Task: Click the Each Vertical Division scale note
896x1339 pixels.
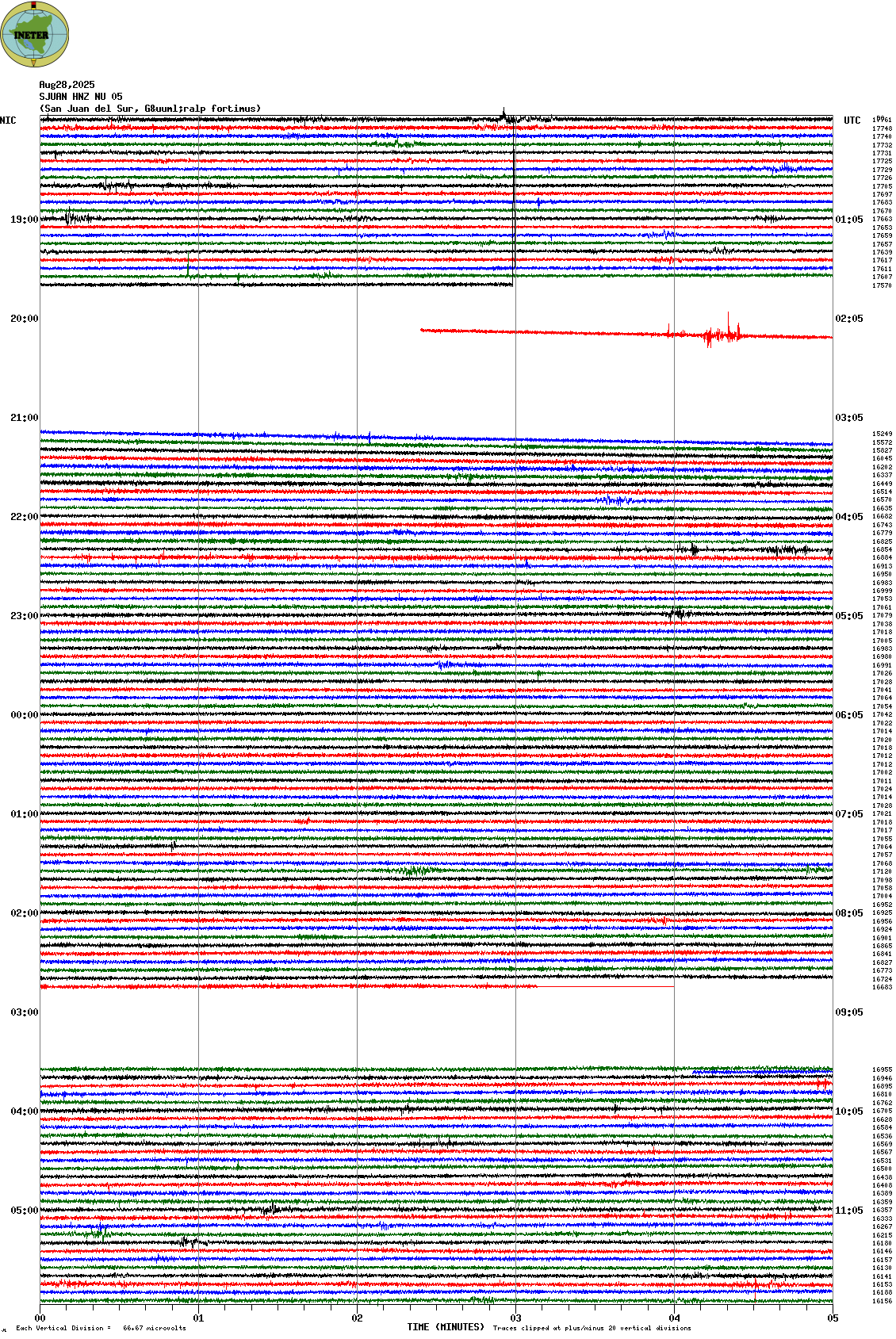Action: click(x=101, y=1328)
